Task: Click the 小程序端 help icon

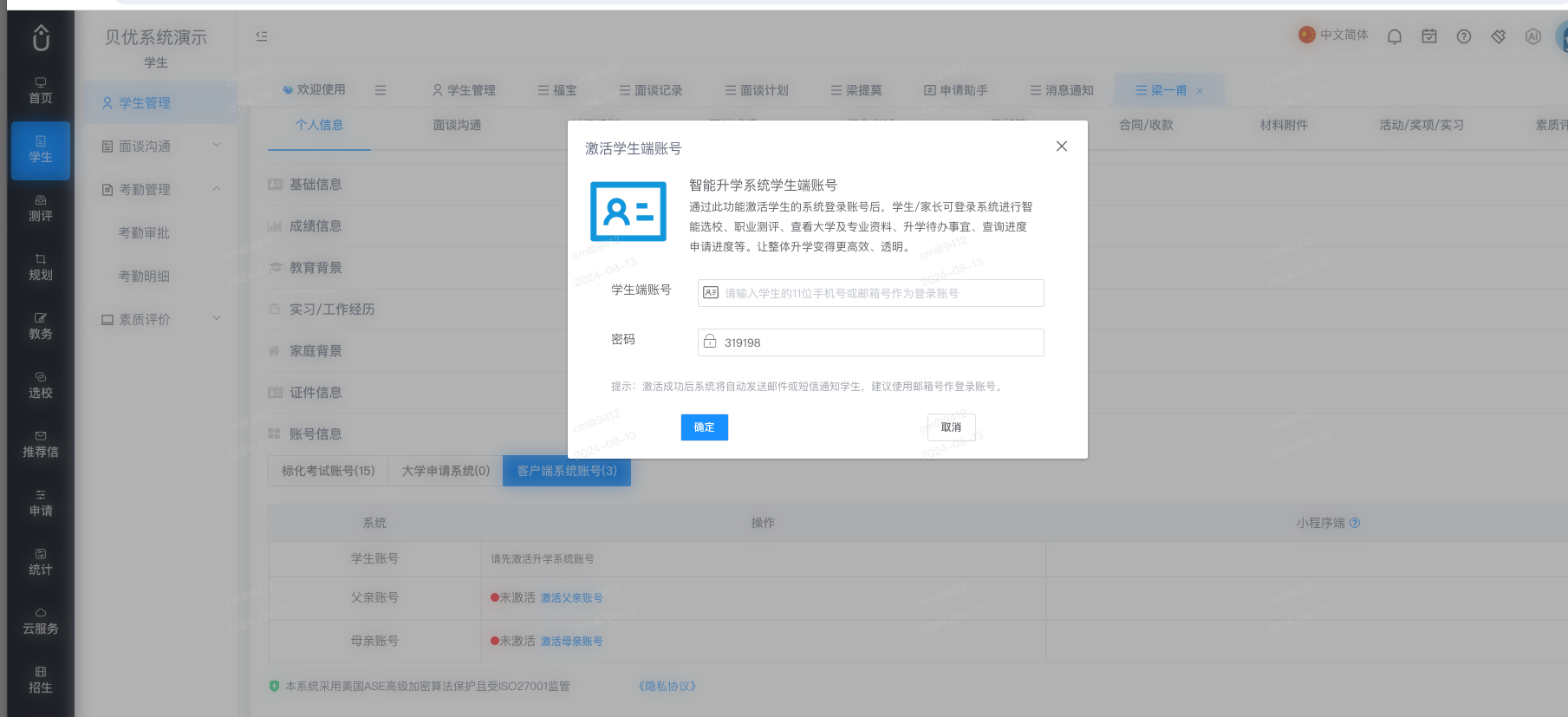Action: (x=1355, y=523)
